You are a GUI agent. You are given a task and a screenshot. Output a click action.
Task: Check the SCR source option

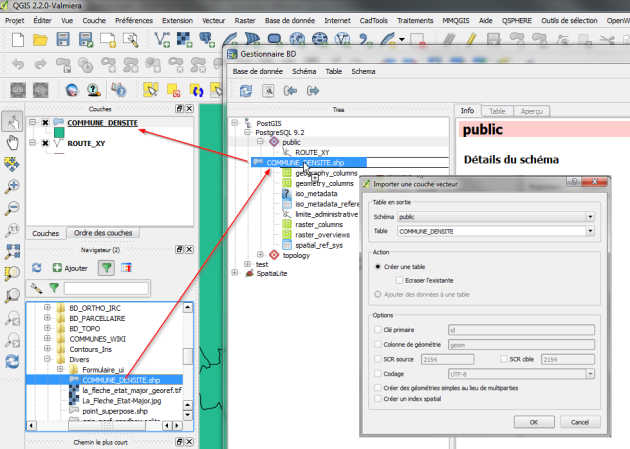[377, 359]
